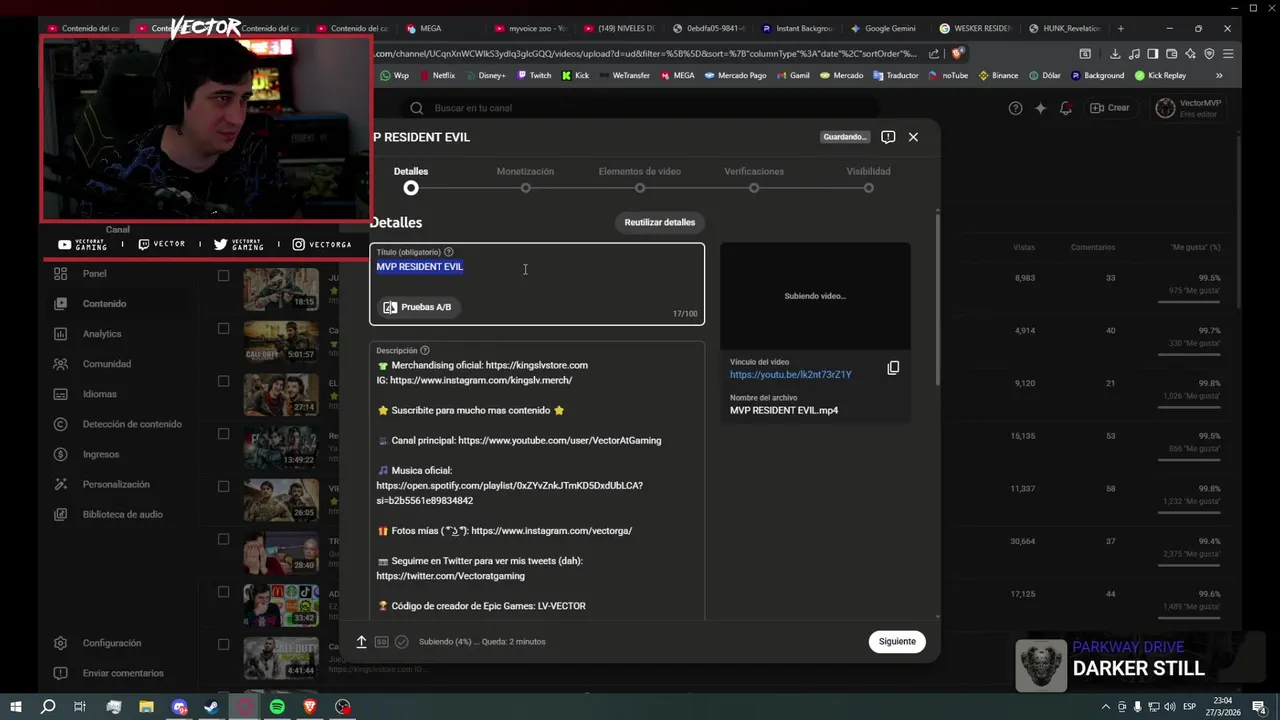
Task: Click the sparkle Ask Studio icon
Action: (x=1040, y=108)
